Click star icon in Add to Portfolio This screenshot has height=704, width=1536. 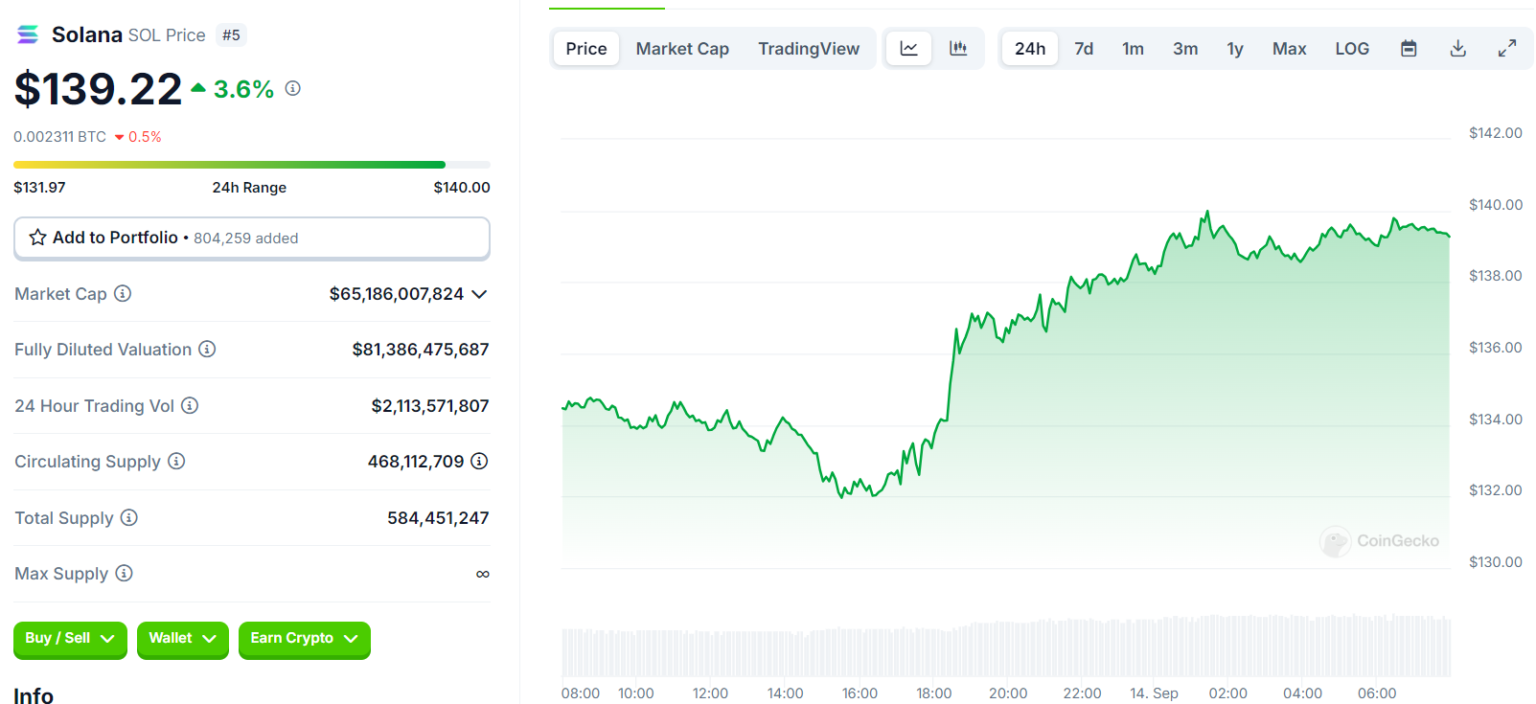(38, 238)
